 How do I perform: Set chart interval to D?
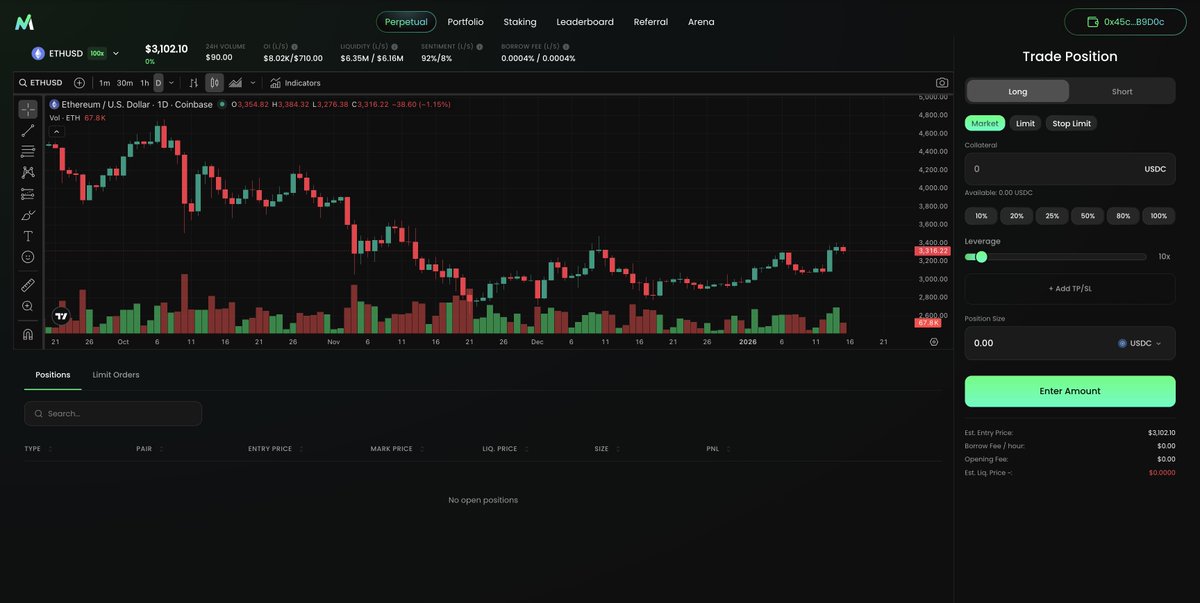158,83
